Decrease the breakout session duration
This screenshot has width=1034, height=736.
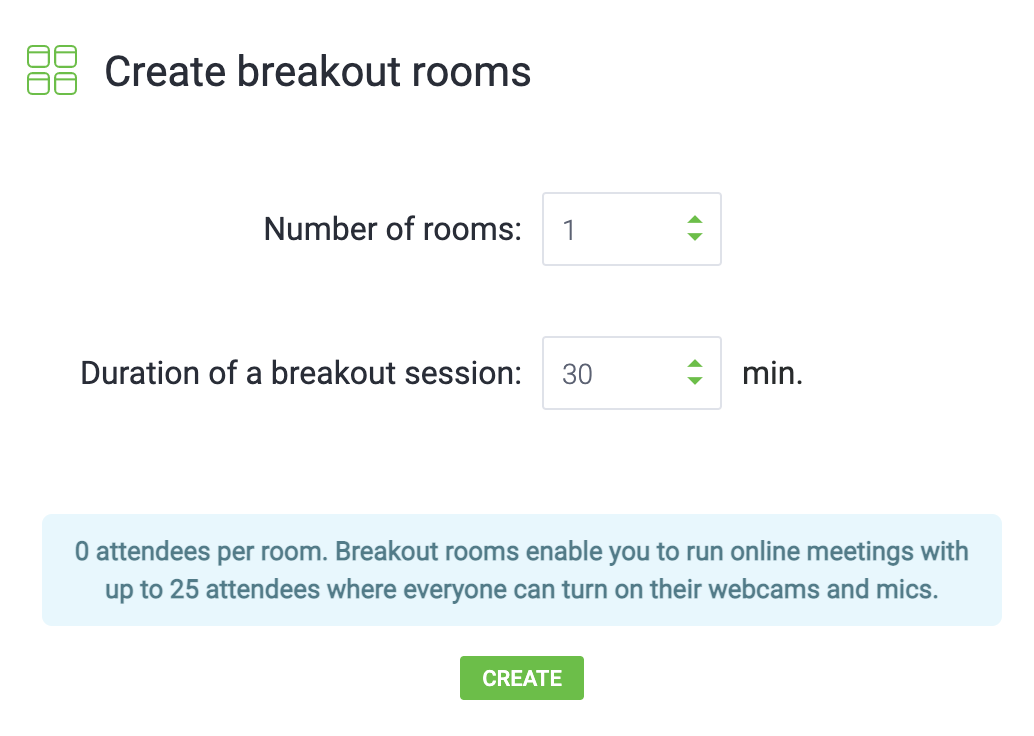[x=694, y=381]
